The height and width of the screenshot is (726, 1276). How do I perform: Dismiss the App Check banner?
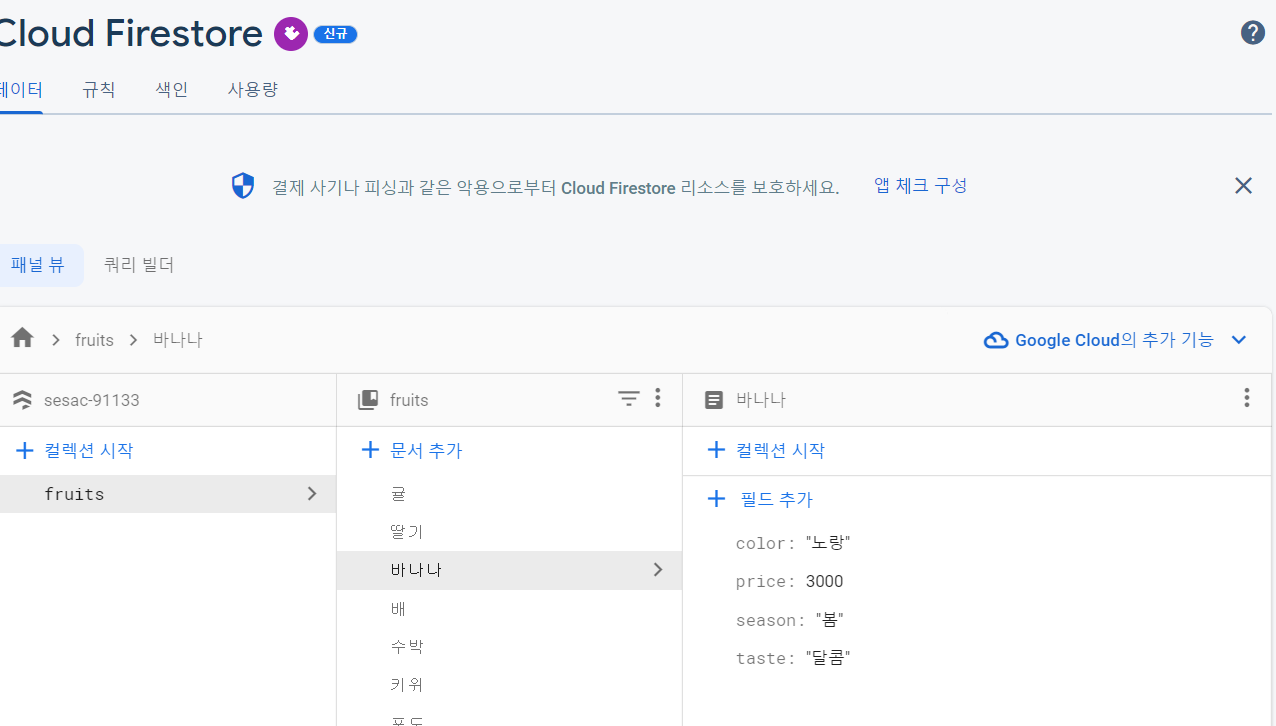pos(1243,185)
